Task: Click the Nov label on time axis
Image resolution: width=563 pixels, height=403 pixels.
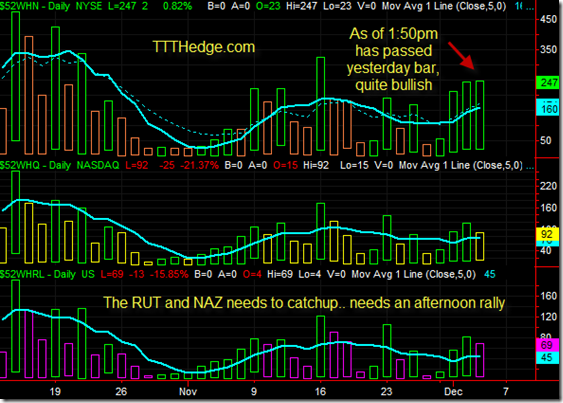Action: [188, 391]
